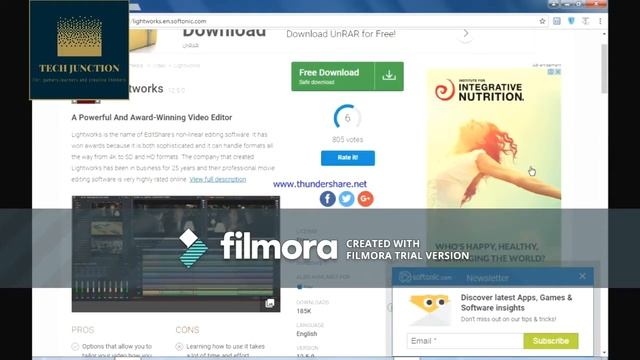Click the rating circle showing 6
640x360 pixels.
[347, 118]
